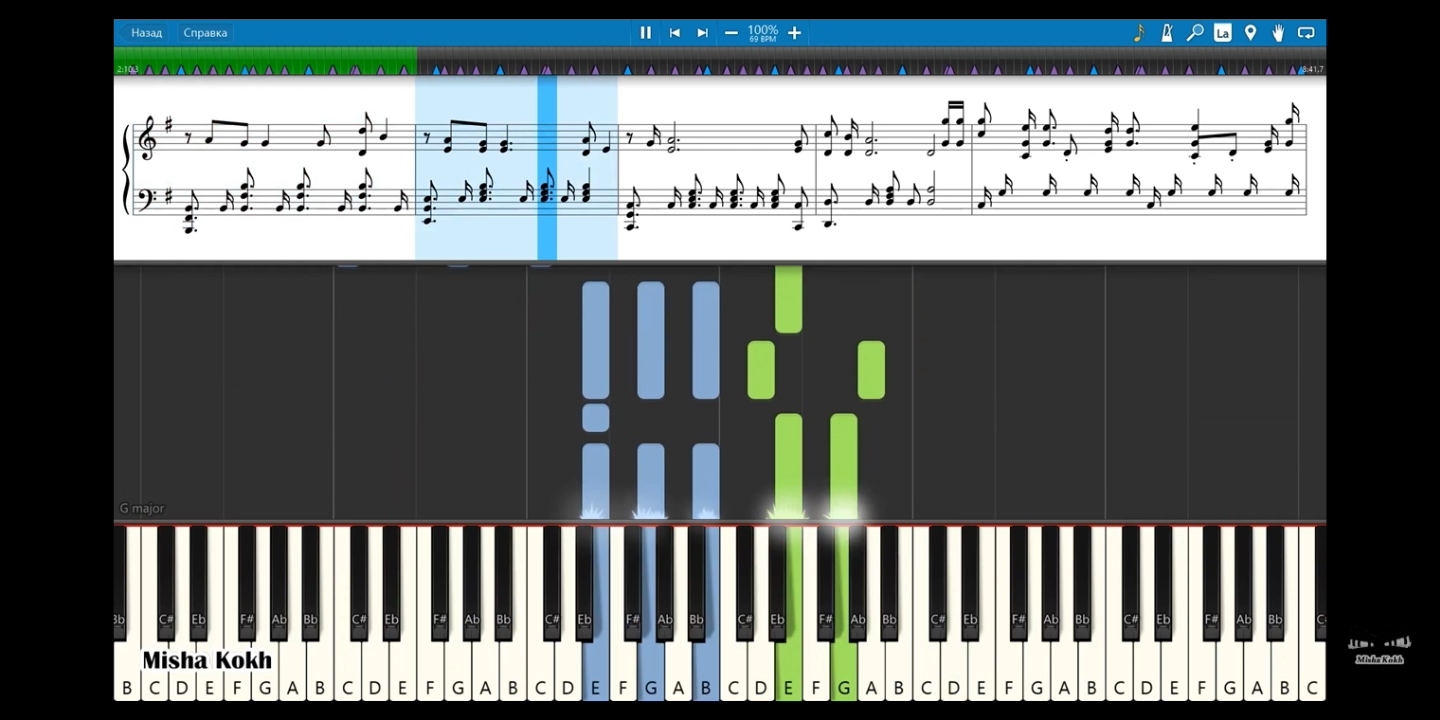Toggle the loop icon
The height and width of the screenshot is (720, 1440).
click(x=1306, y=33)
